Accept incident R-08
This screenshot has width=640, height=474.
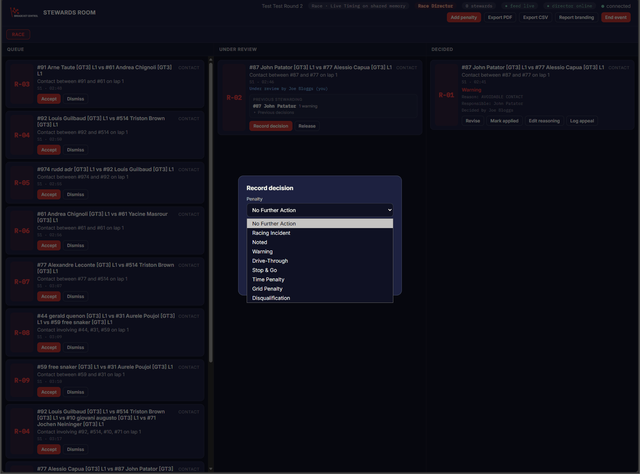[49, 347]
